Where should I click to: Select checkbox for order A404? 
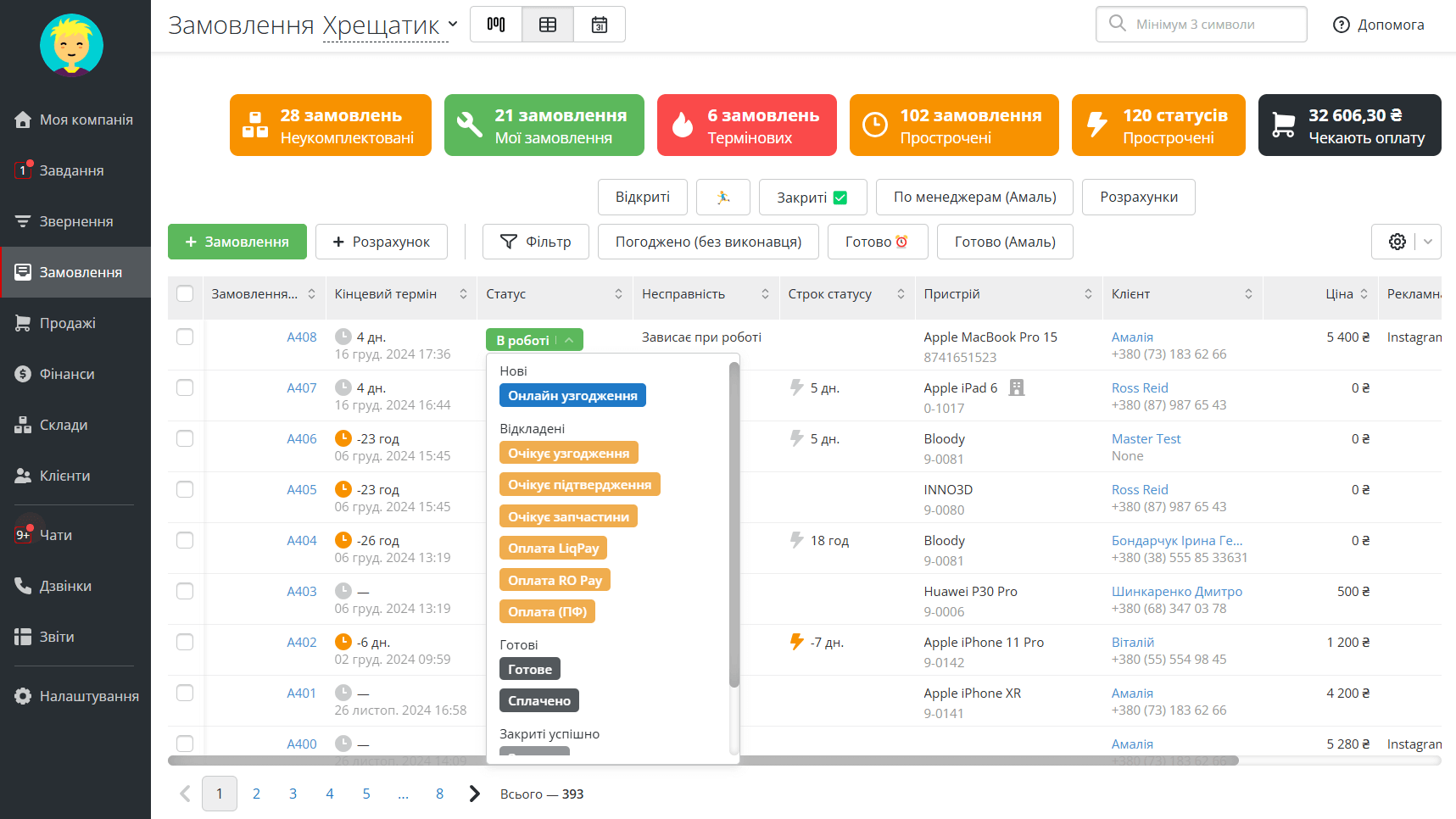pos(185,540)
